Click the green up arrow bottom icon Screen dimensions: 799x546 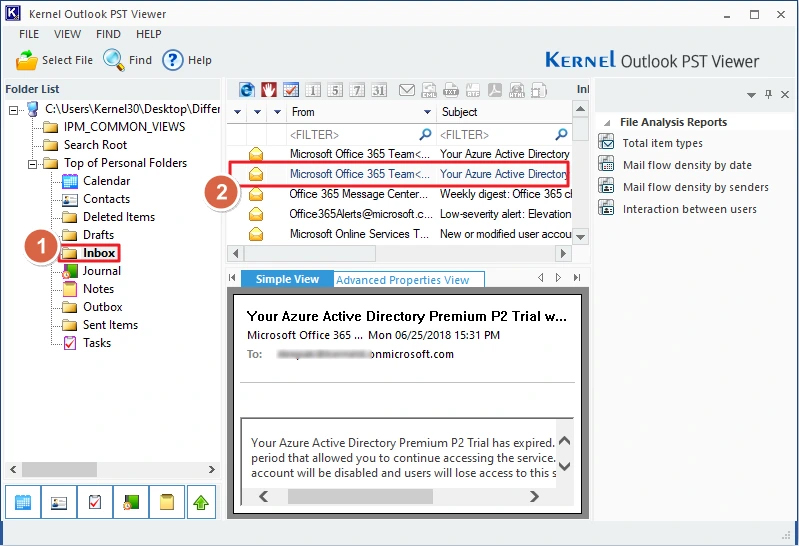(201, 502)
